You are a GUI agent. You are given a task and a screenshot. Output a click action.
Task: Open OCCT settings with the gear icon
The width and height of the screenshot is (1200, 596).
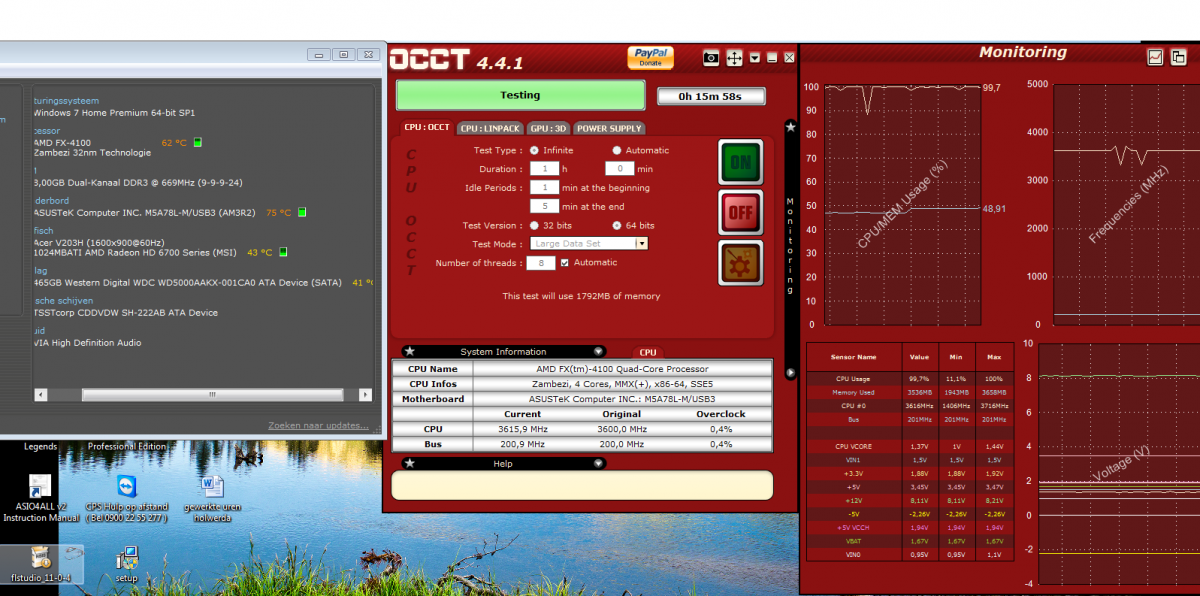[x=741, y=262]
